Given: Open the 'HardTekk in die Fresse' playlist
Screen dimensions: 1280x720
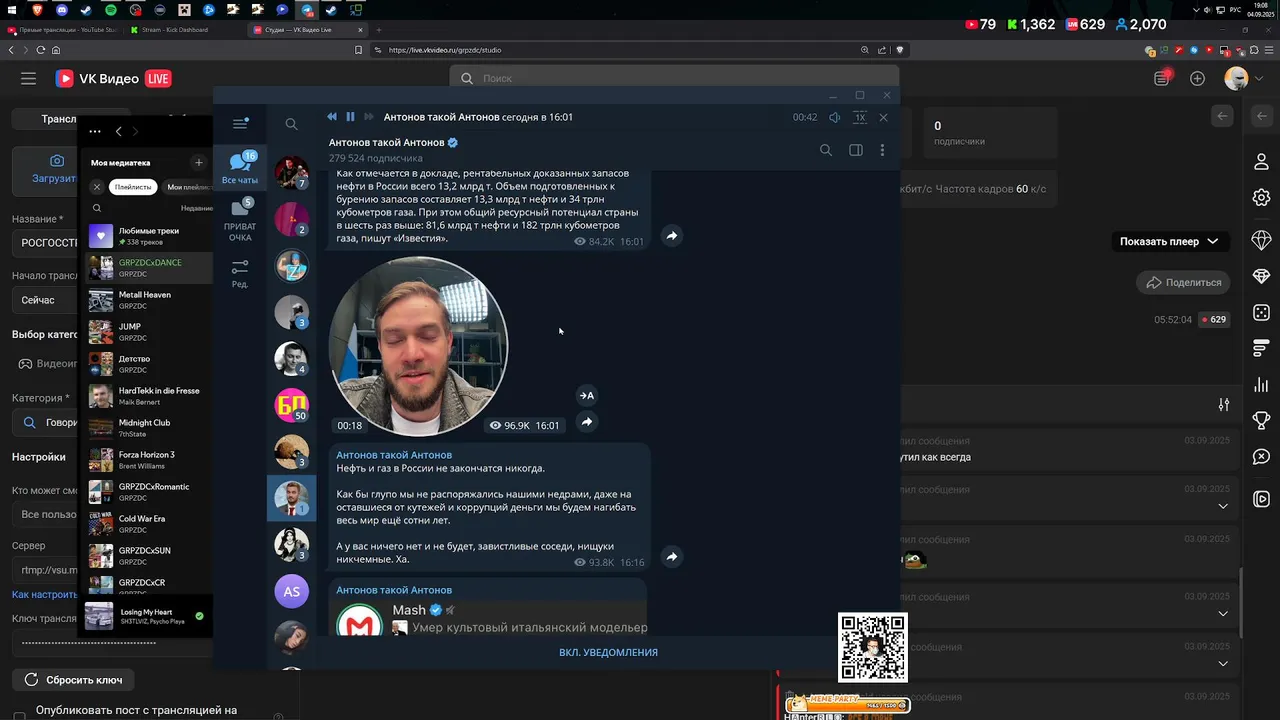Looking at the screenshot, I should [150, 396].
